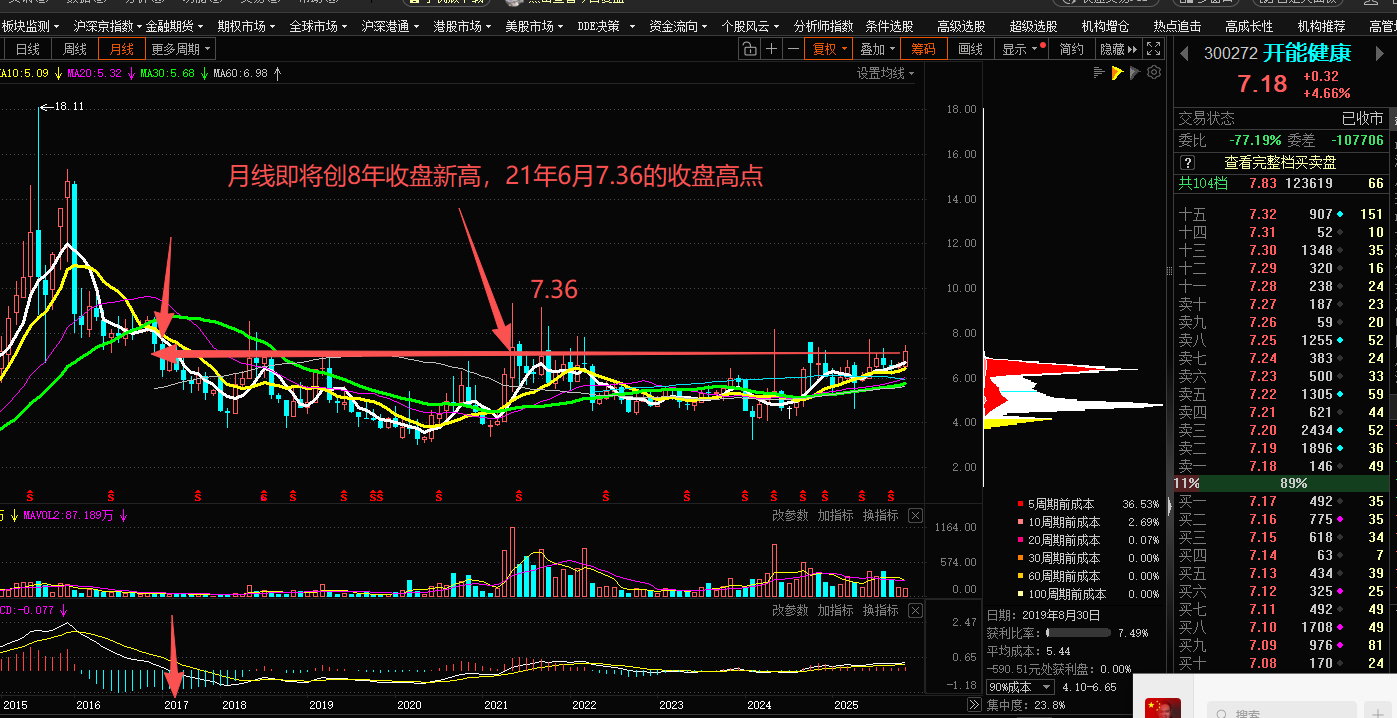Screen dimensions: 1397x718
Task: Switch to 简约 simple mode
Action: point(1071,48)
